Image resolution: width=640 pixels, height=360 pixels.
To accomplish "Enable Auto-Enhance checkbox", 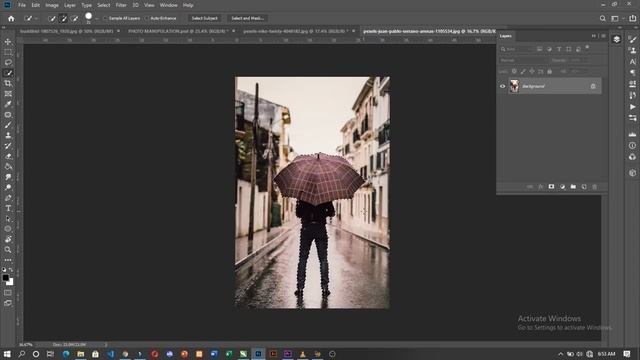I will pos(147,18).
